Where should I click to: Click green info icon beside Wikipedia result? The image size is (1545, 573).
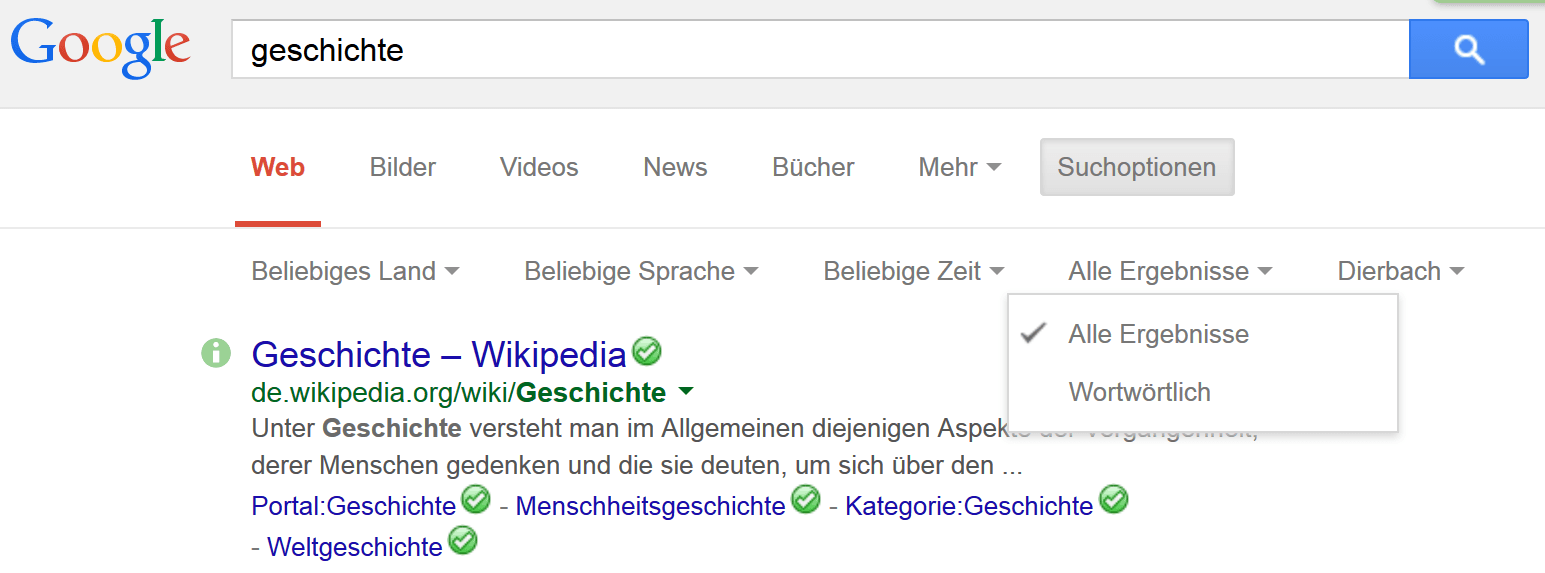pos(216,353)
